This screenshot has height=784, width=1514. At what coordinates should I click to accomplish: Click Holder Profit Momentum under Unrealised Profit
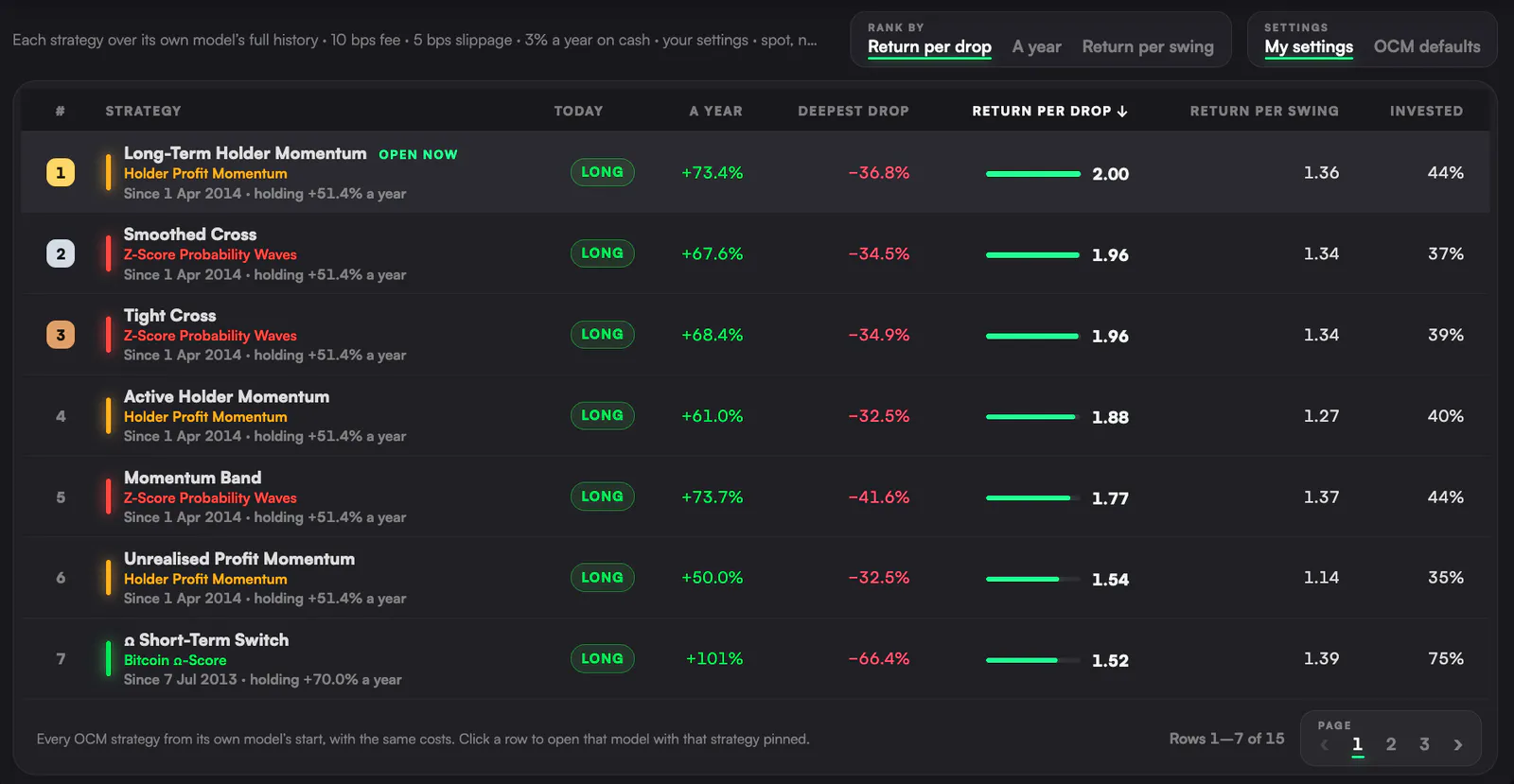click(x=205, y=579)
